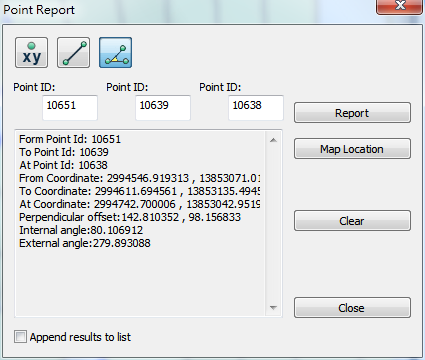Activate the three-point angle report icon
This screenshot has width=425, height=360.
[115, 53]
